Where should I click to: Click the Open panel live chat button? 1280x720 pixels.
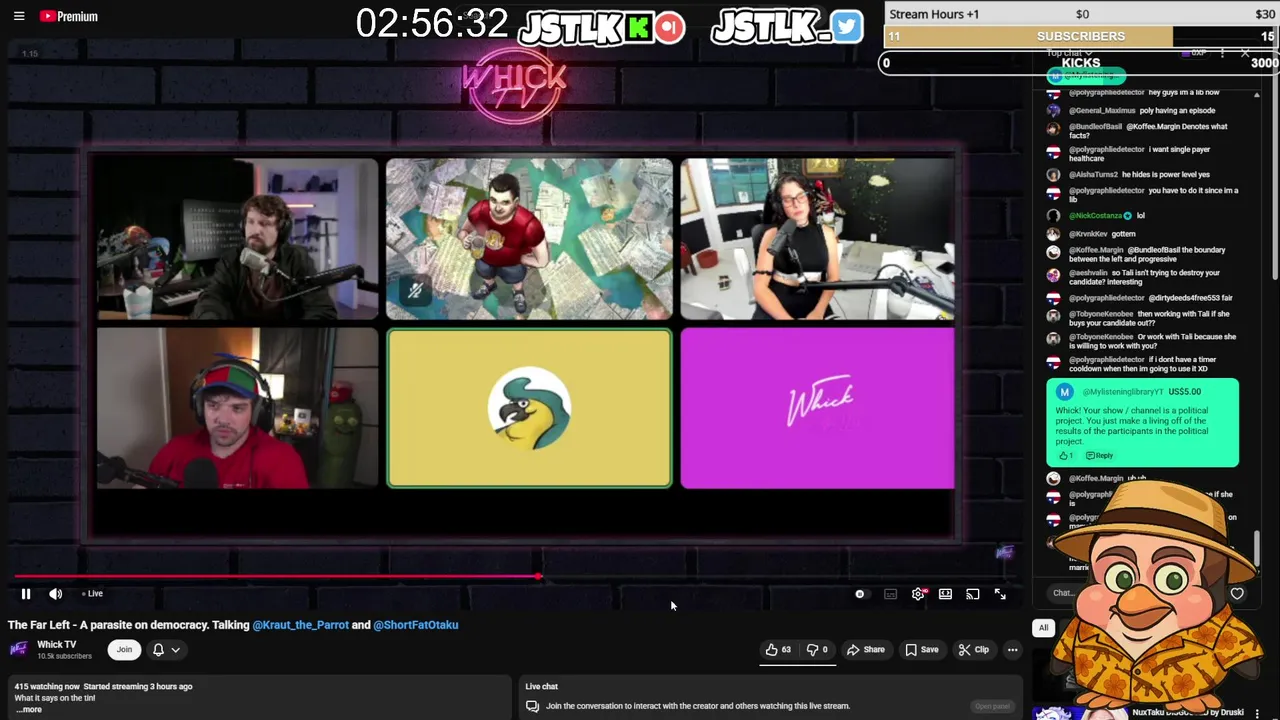(992, 706)
